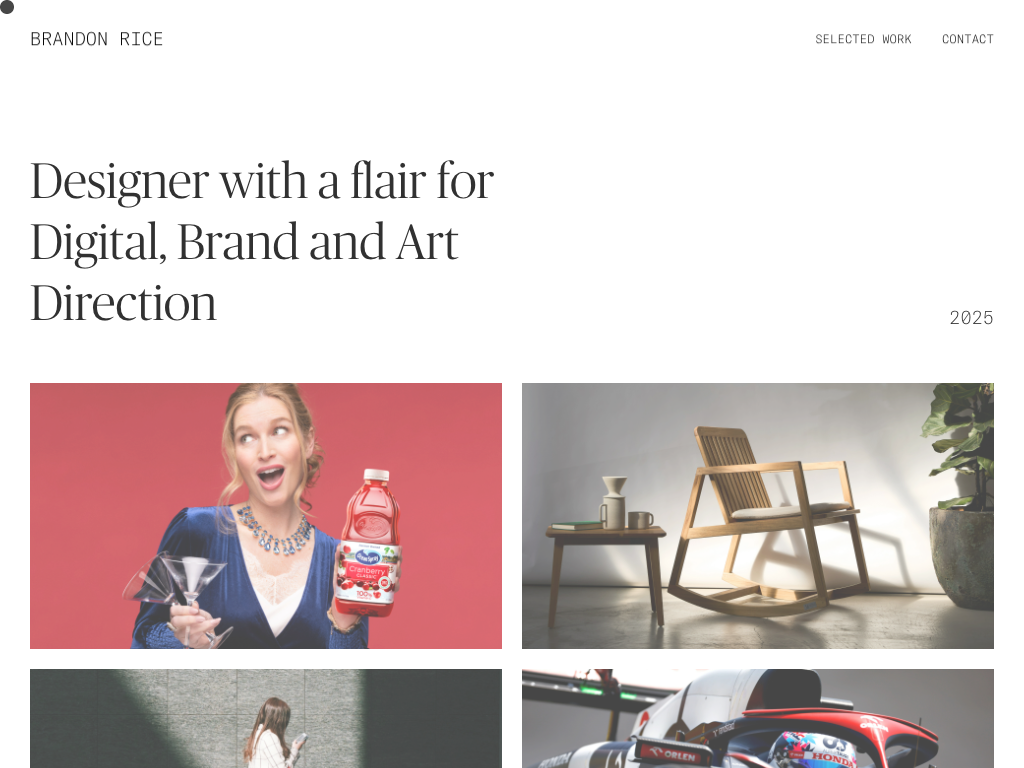
Task: Click the Brandon Rice site logo
Action: (97, 39)
